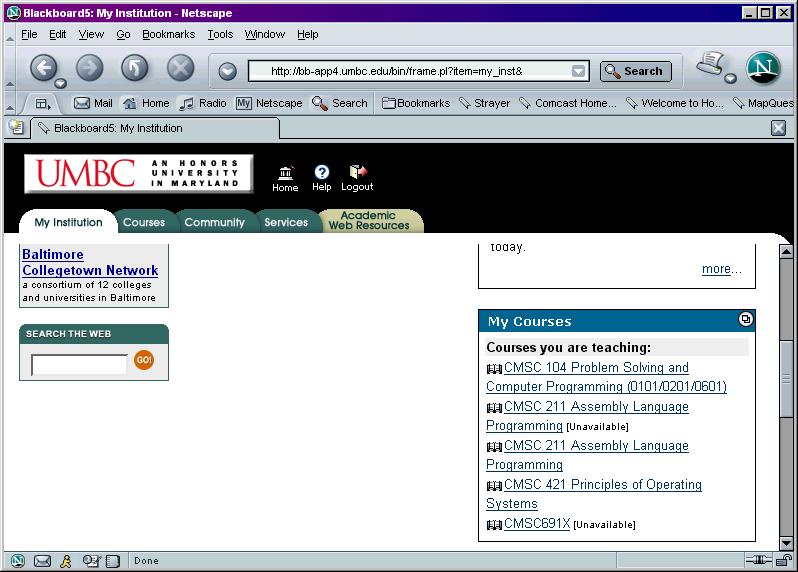Open the sidebar layout icon on personal toolbar
Image resolution: width=798 pixels, height=572 pixels.
click(x=43, y=104)
